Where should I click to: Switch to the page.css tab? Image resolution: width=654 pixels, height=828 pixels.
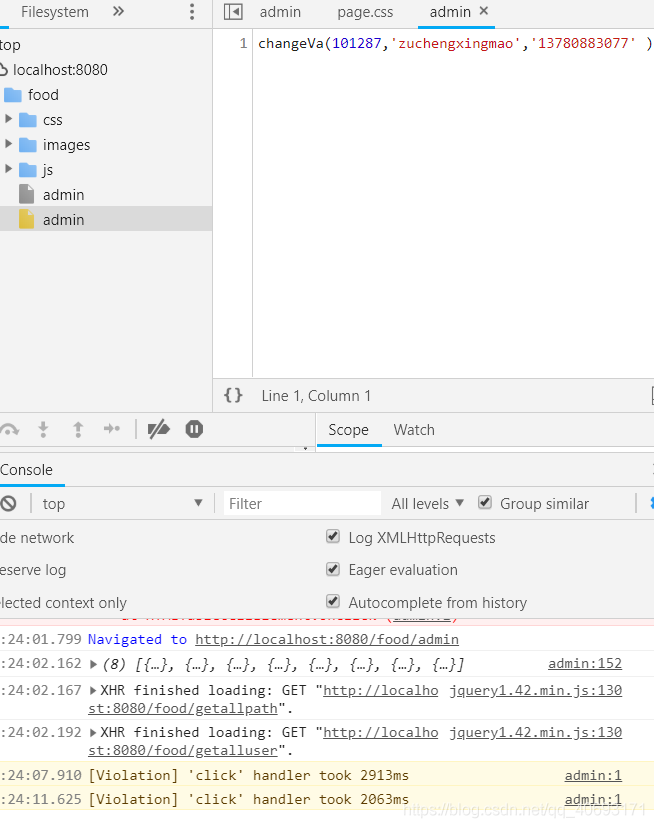365,12
